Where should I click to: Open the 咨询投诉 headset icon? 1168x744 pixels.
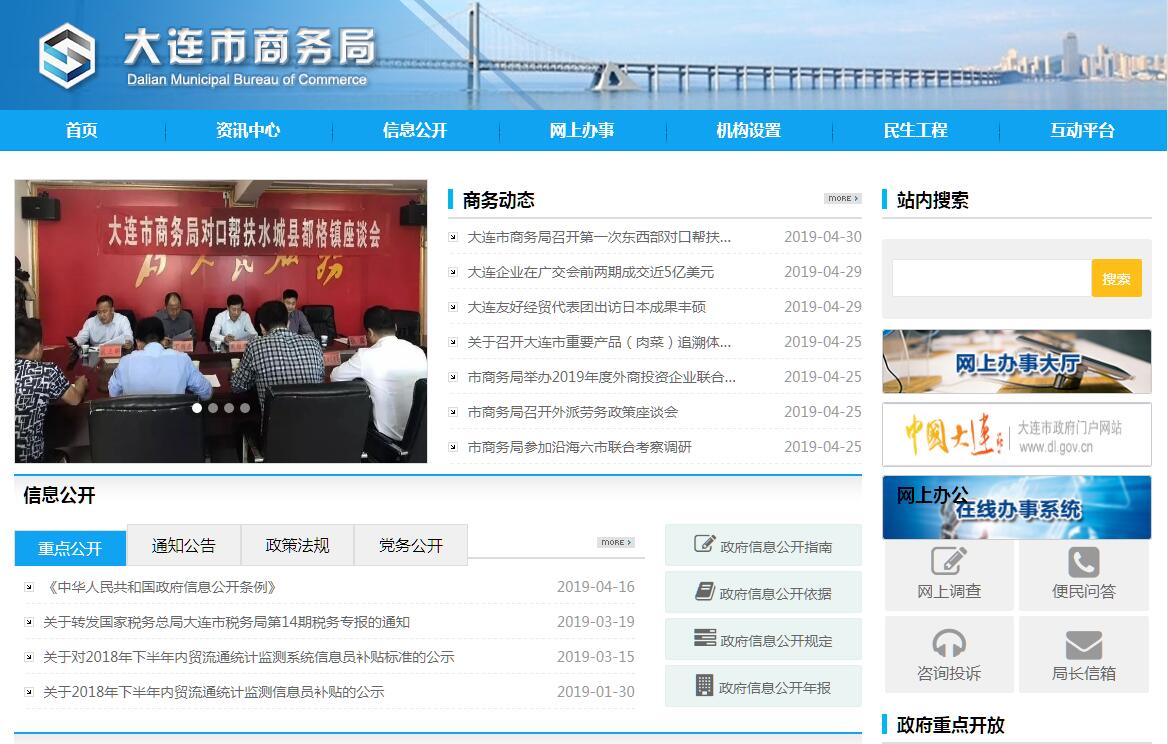[x=949, y=643]
